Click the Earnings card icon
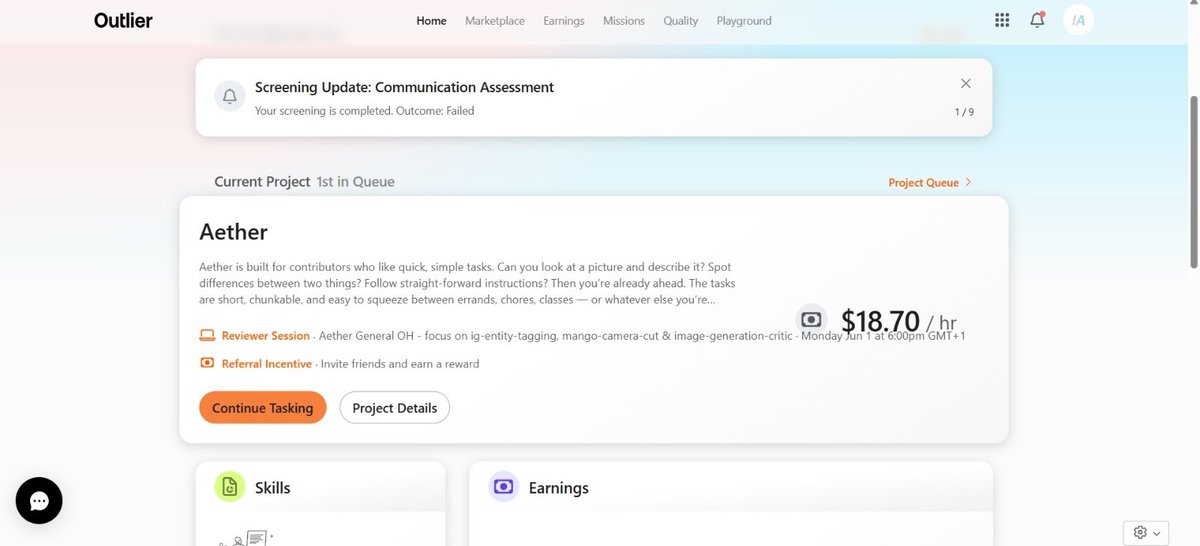1200x546 pixels. (504, 487)
